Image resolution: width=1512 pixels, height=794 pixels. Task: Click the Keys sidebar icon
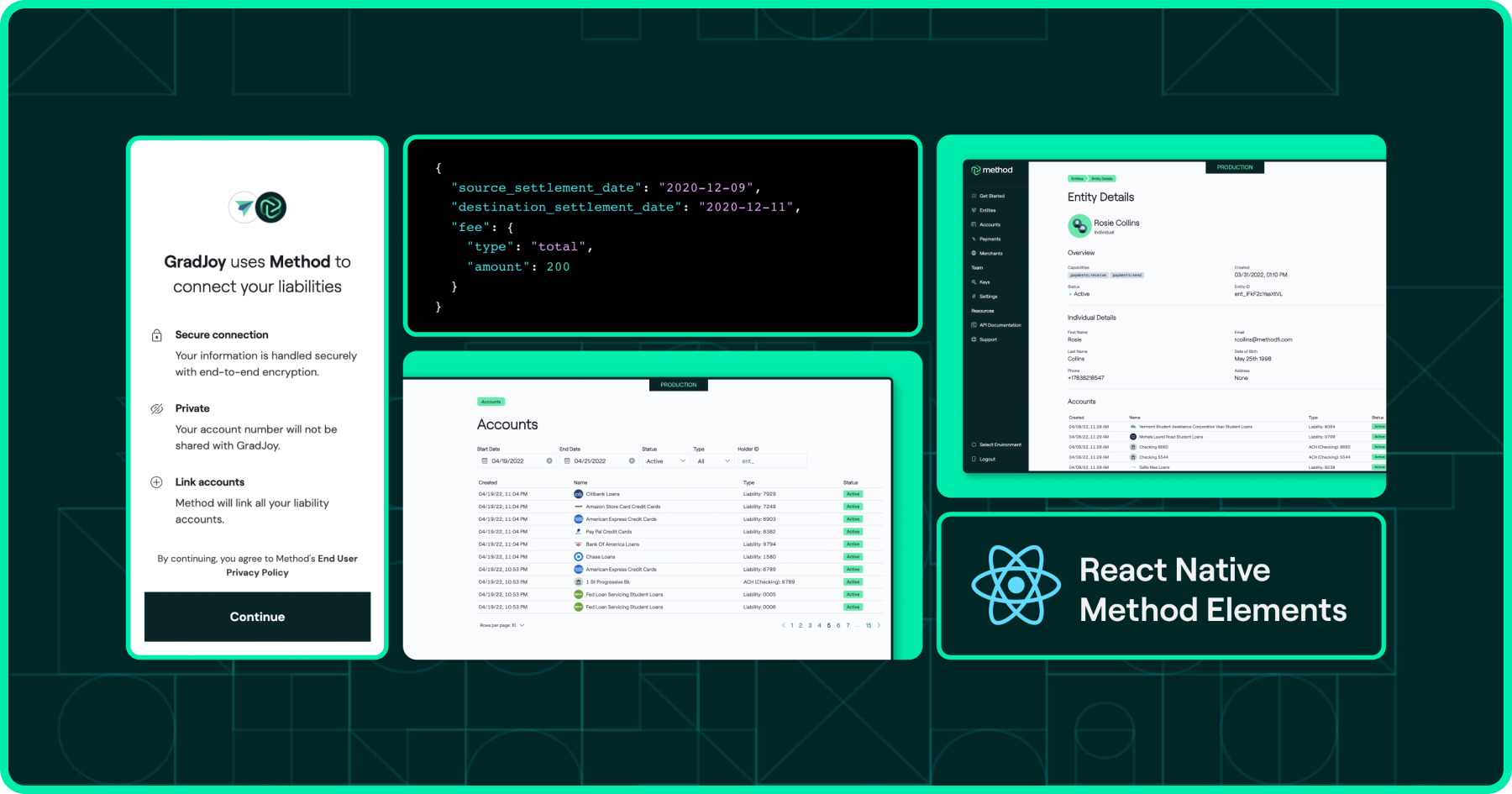tap(974, 282)
